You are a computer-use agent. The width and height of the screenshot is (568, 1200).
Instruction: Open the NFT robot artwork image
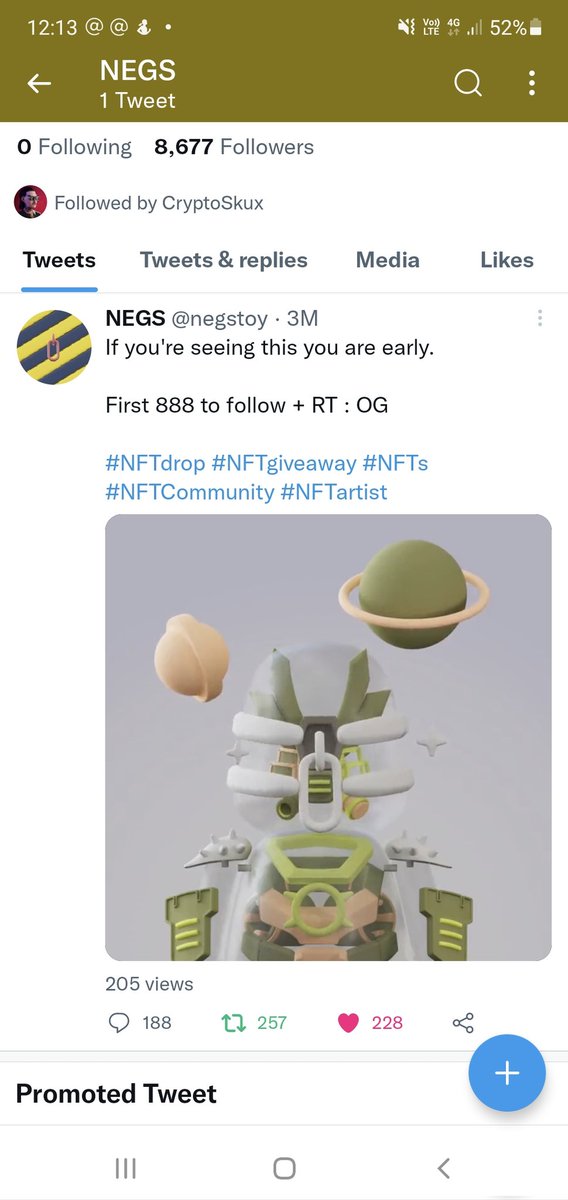coord(328,738)
